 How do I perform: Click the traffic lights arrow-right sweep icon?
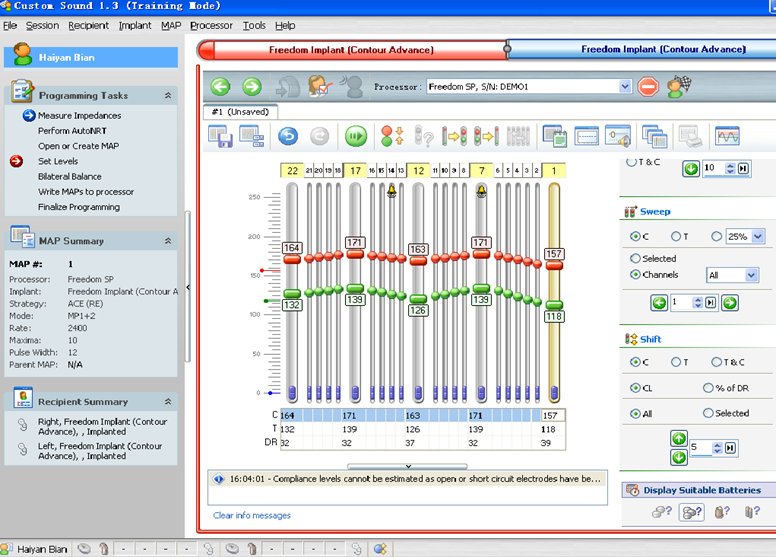coord(454,136)
